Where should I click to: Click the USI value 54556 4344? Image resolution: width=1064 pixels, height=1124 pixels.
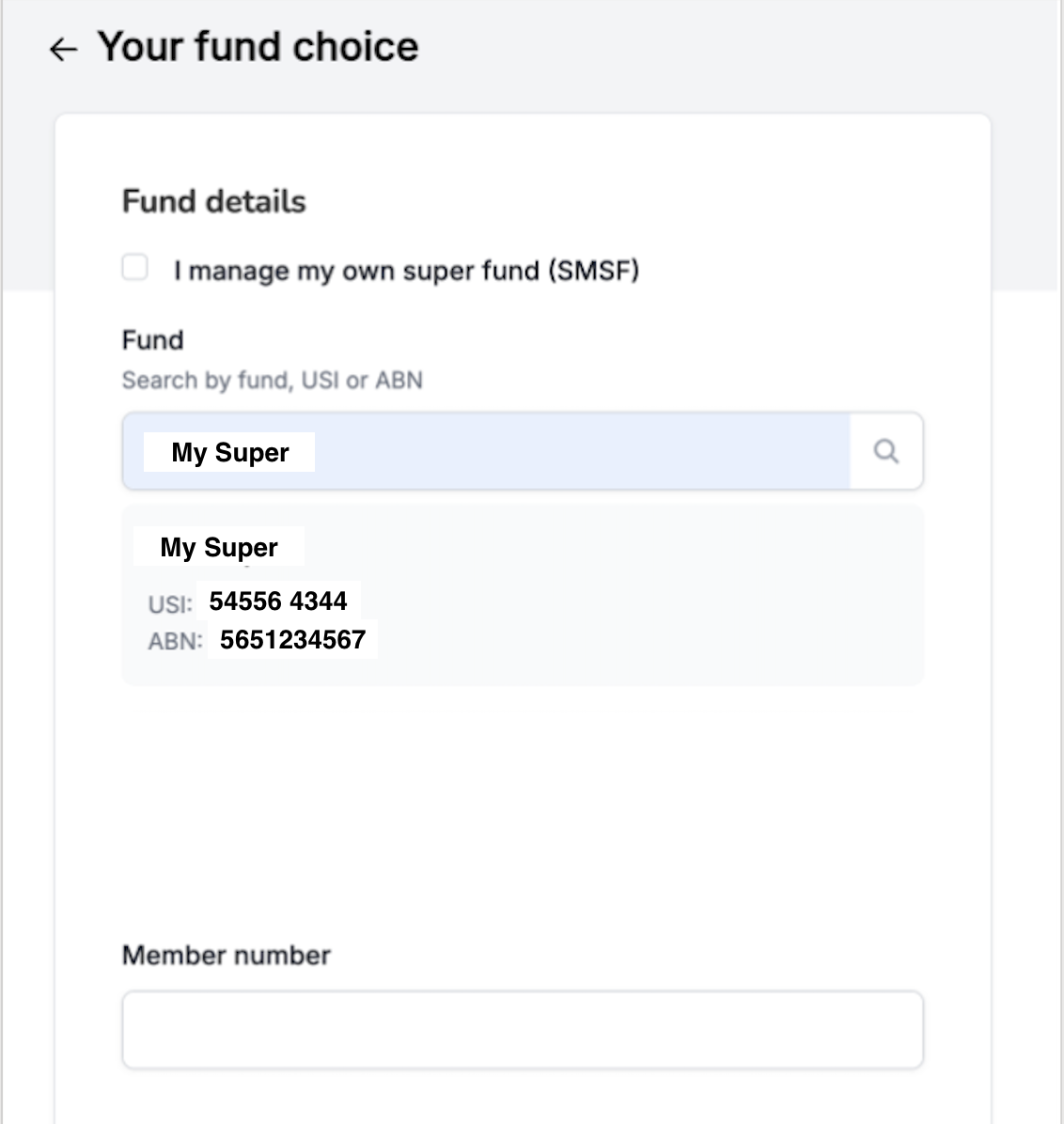(277, 601)
